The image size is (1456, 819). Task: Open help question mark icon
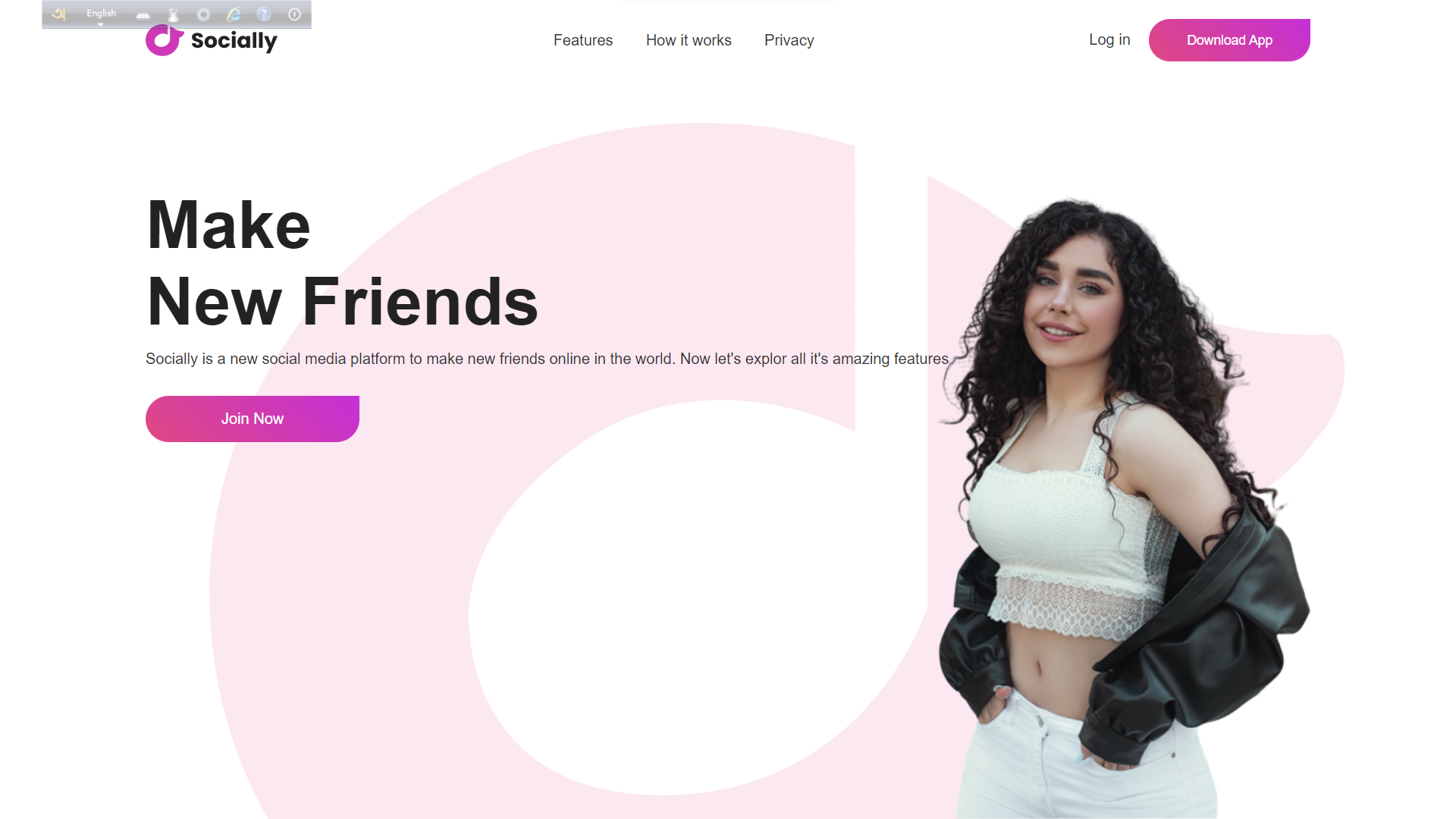[264, 14]
